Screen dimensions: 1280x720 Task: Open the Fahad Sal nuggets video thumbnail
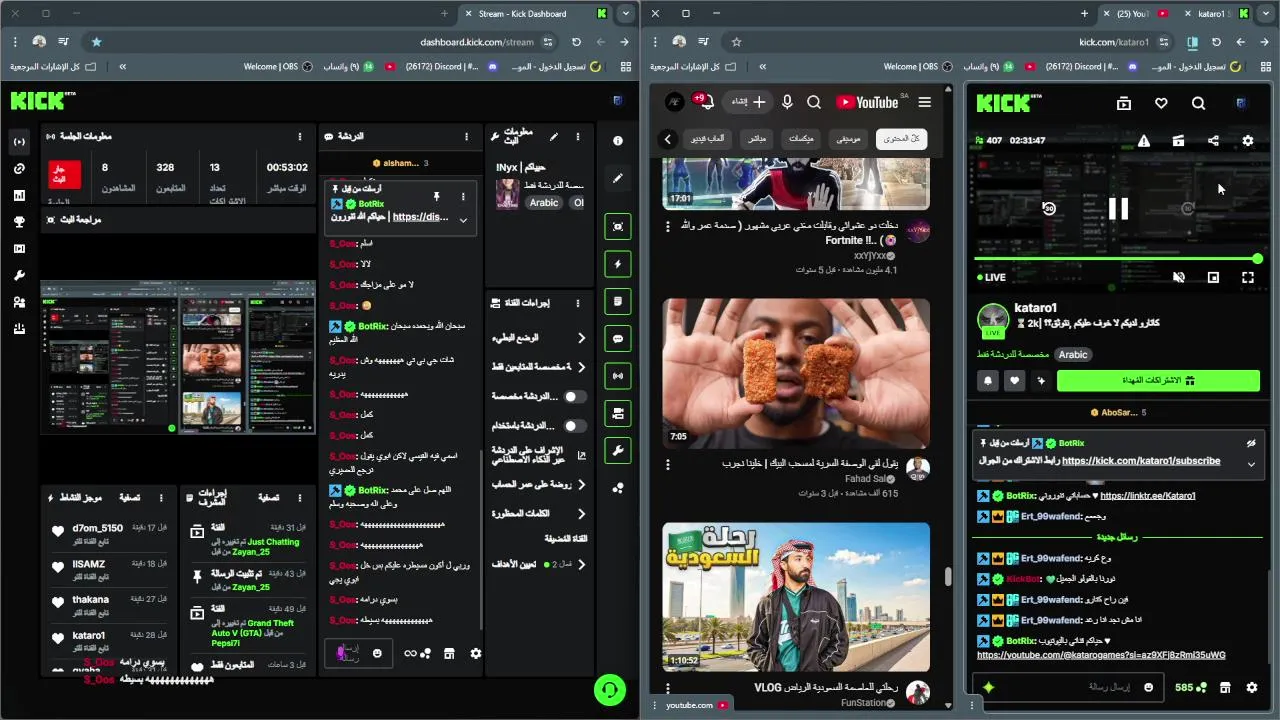click(x=796, y=373)
